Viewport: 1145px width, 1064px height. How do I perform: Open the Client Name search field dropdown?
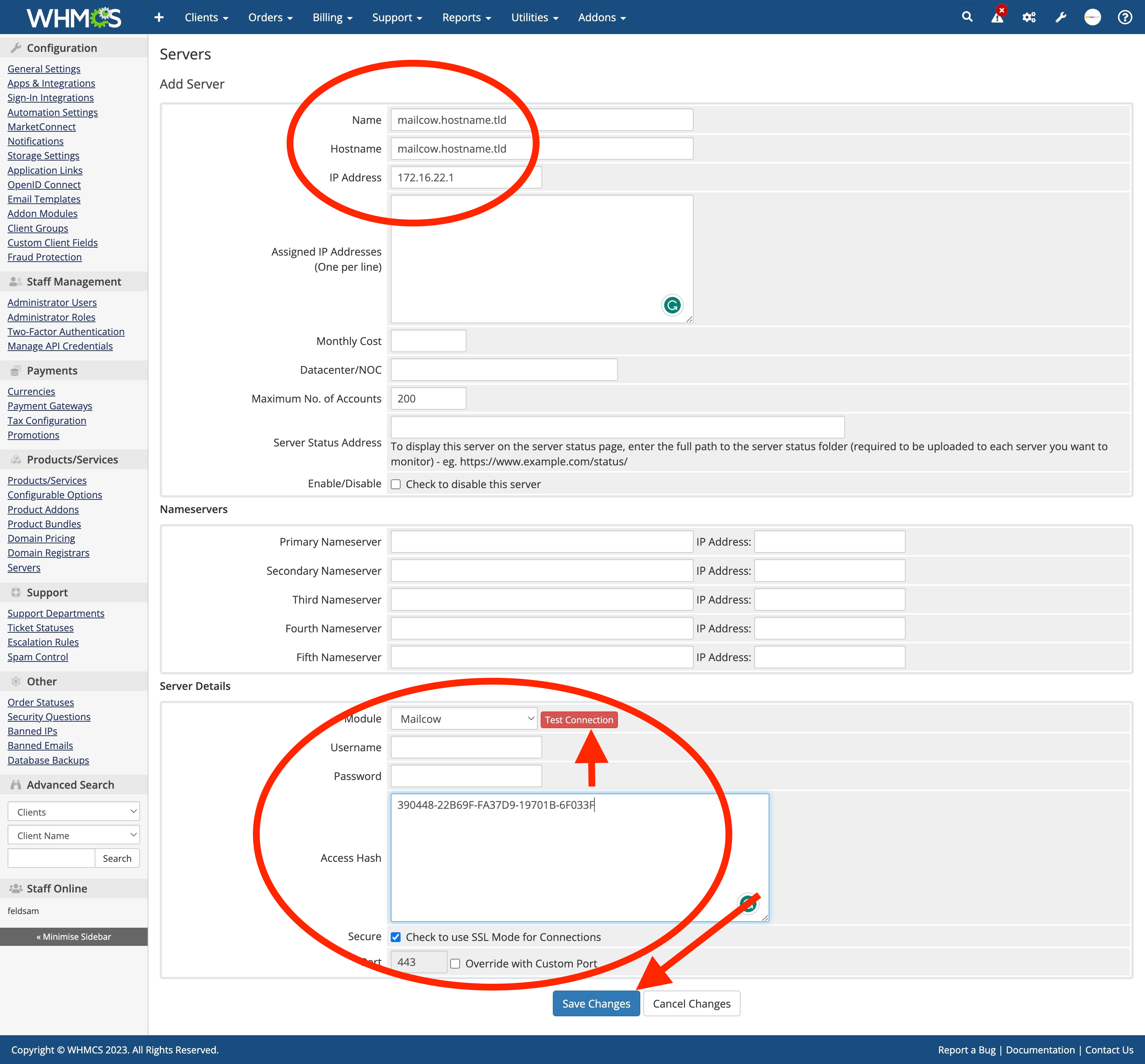coord(74,835)
